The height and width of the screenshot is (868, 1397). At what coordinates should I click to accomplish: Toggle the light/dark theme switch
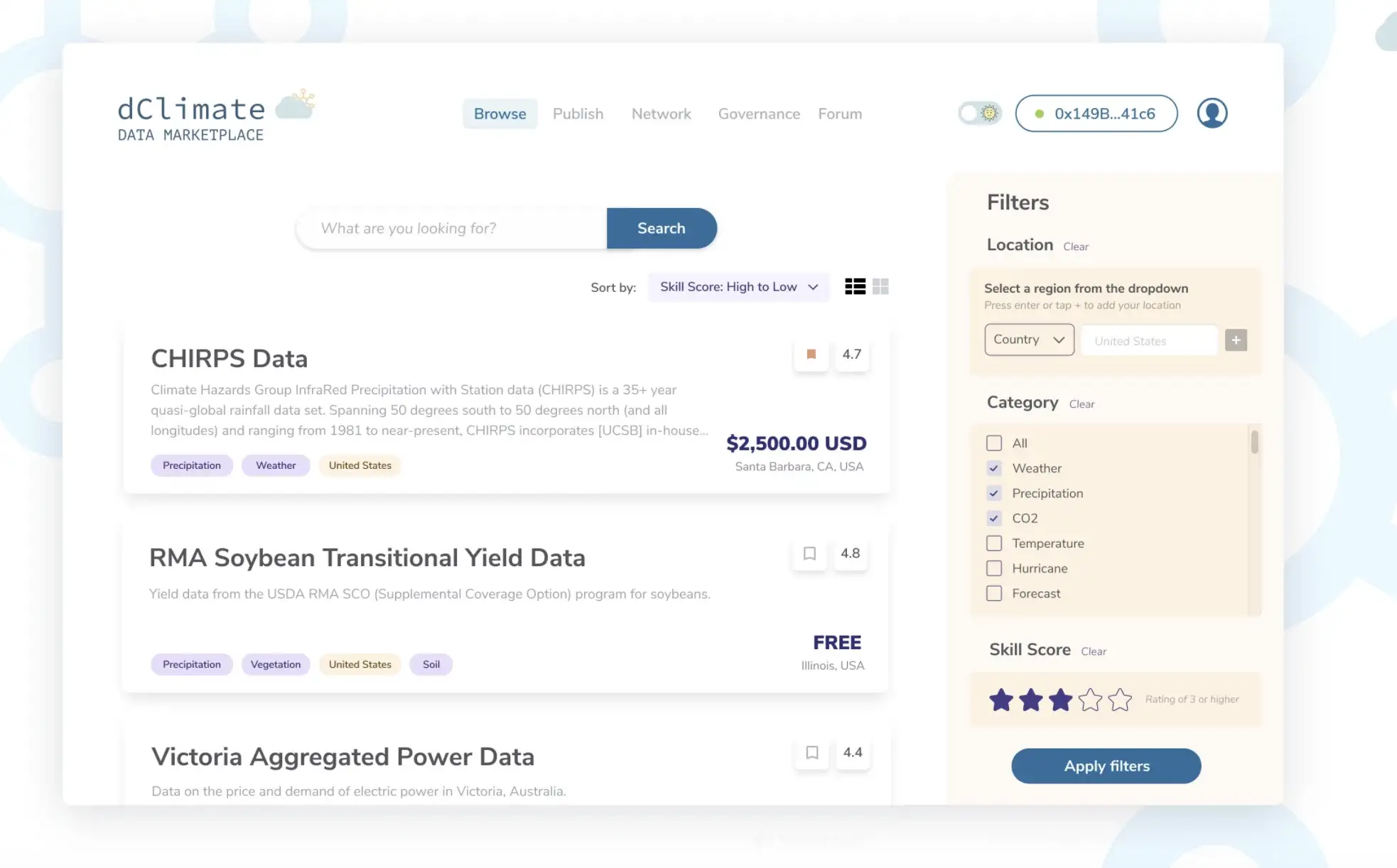979,113
